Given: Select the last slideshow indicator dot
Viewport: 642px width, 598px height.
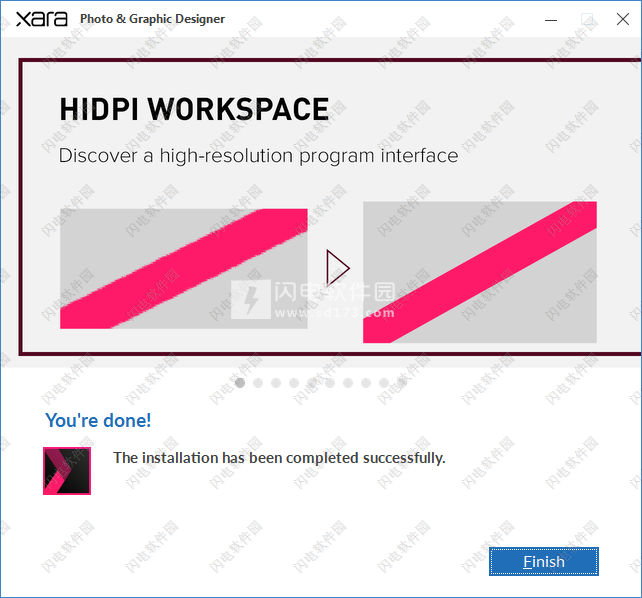Looking at the screenshot, I should click(x=402, y=383).
